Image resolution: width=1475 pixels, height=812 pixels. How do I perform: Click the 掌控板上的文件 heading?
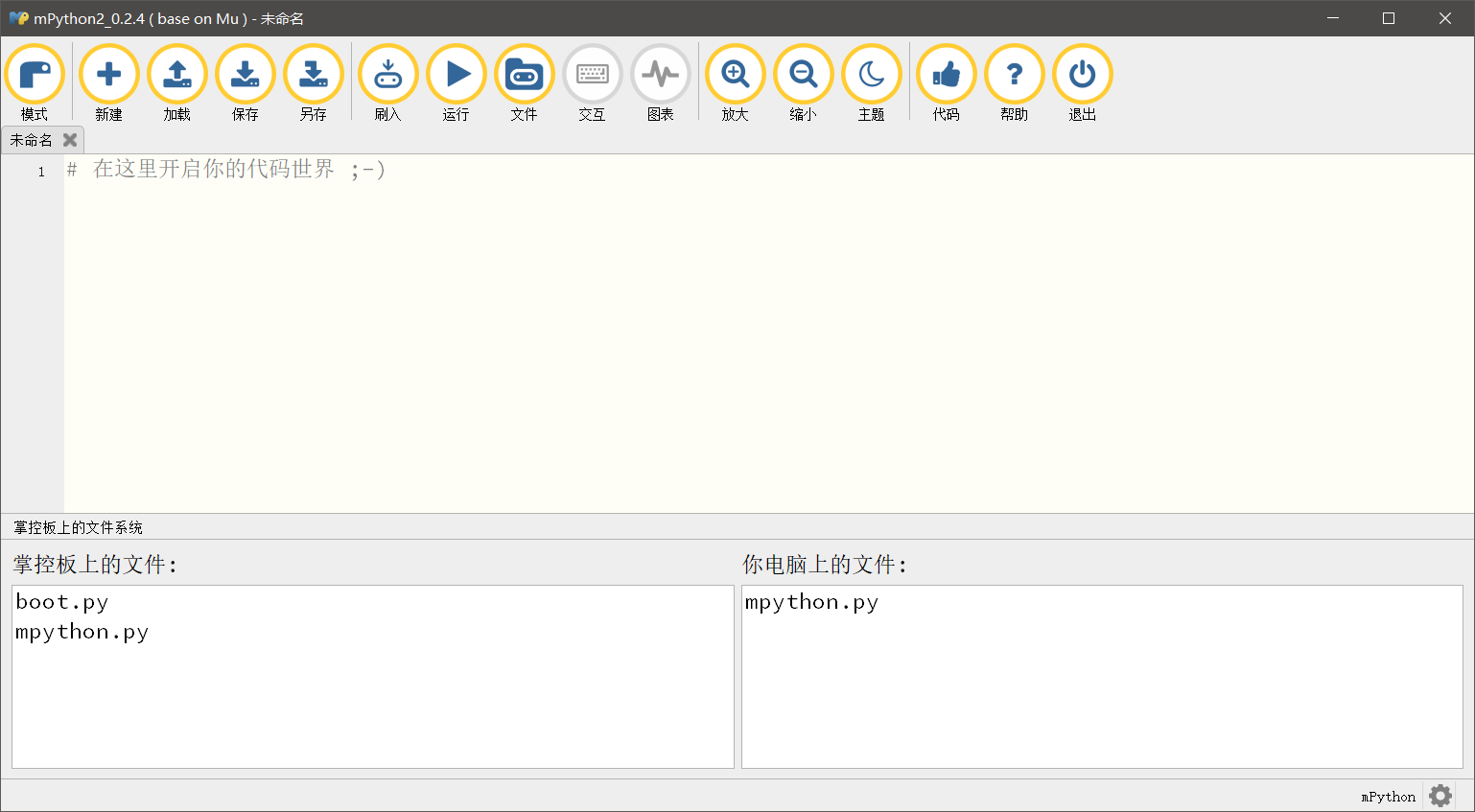point(95,565)
